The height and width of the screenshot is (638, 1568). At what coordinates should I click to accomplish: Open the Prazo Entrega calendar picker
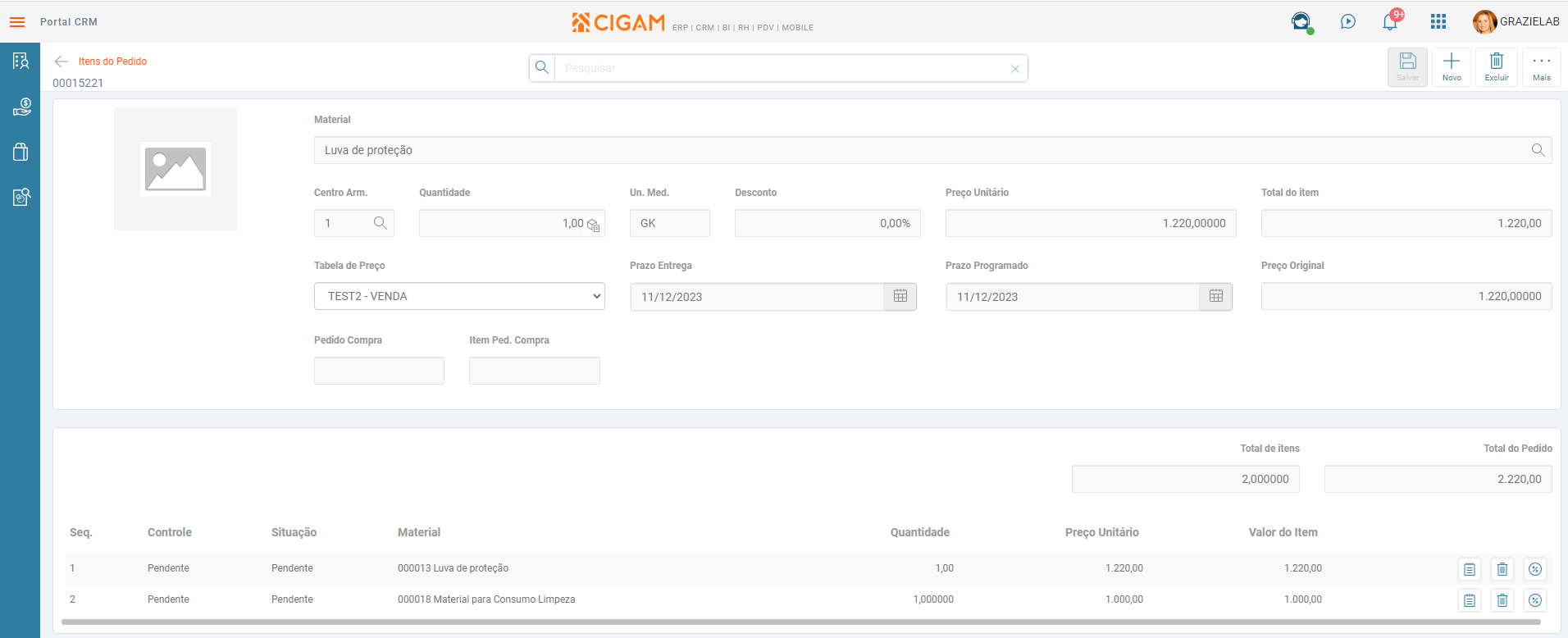point(900,297)
